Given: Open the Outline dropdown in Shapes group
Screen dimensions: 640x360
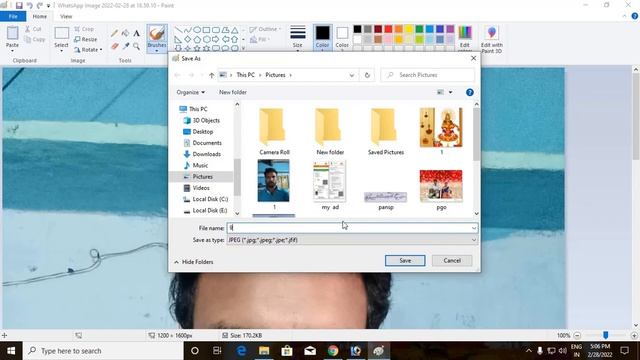Looking at the screenshot, I should [x=265, y=29].
